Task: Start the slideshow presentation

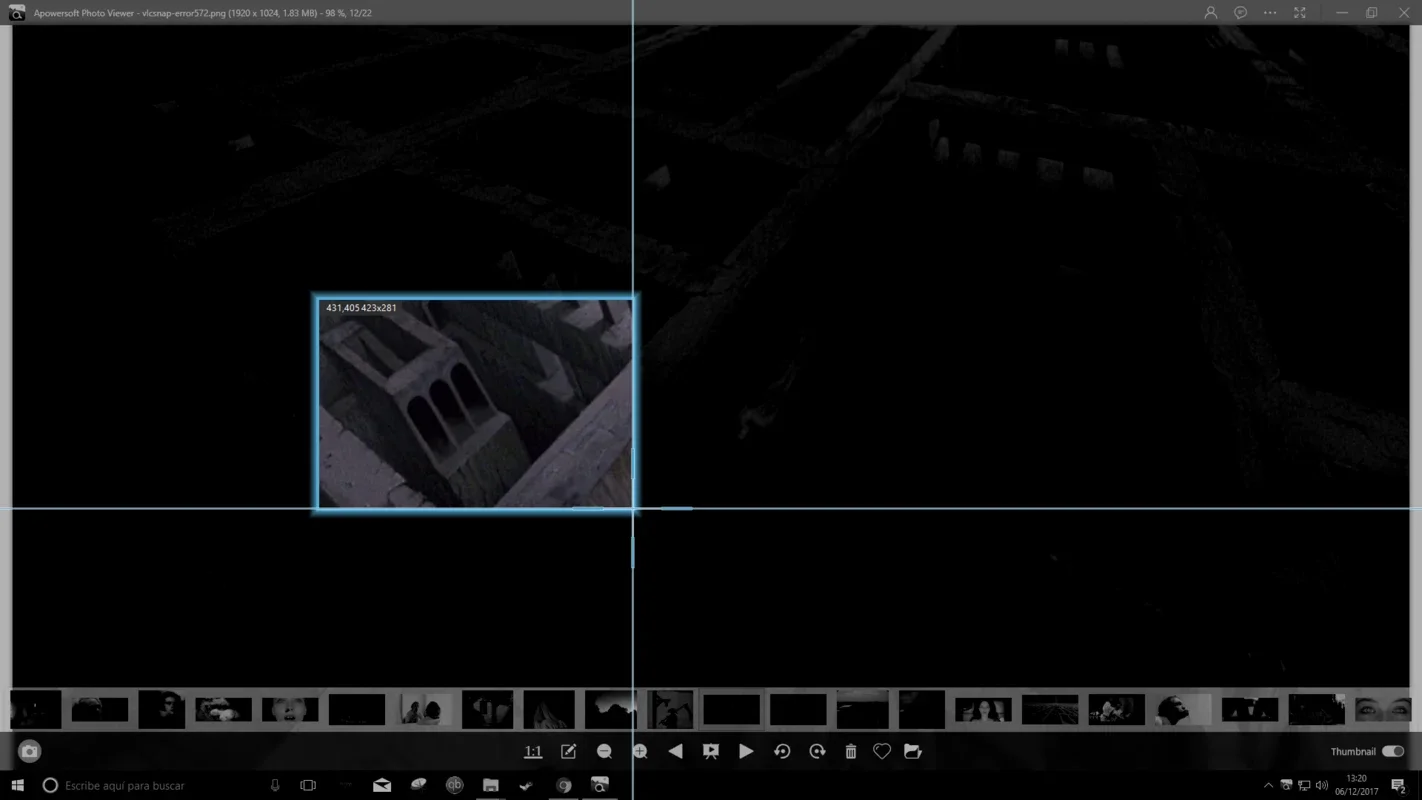Action: pyautogui.click(x=711, y=751)
